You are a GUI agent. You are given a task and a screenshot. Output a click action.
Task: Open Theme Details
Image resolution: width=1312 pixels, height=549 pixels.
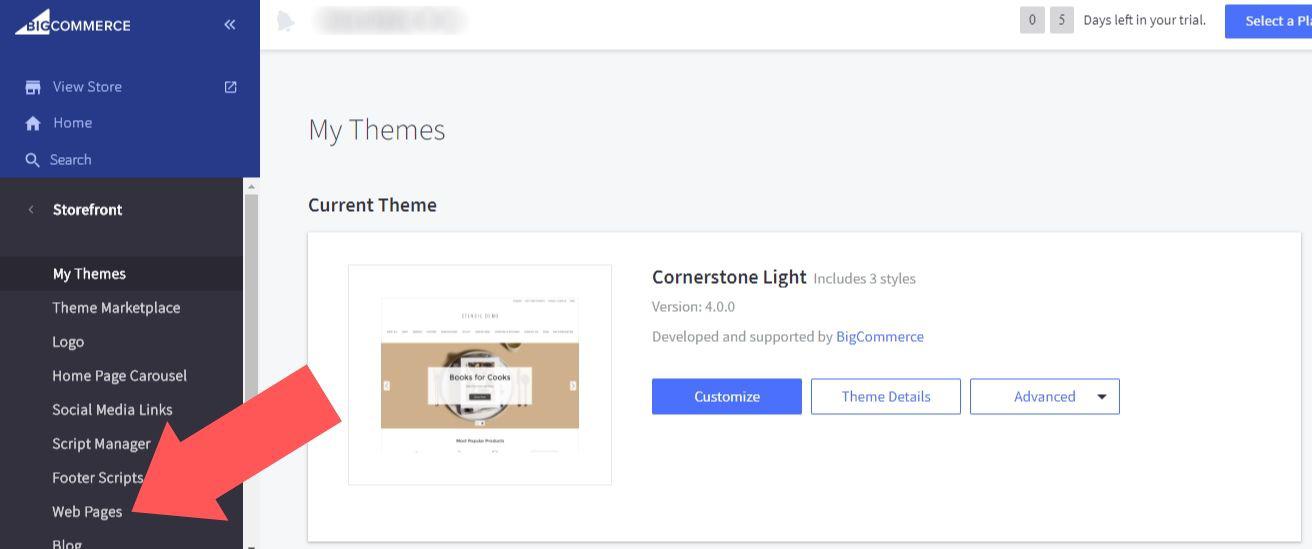point(886,396)
